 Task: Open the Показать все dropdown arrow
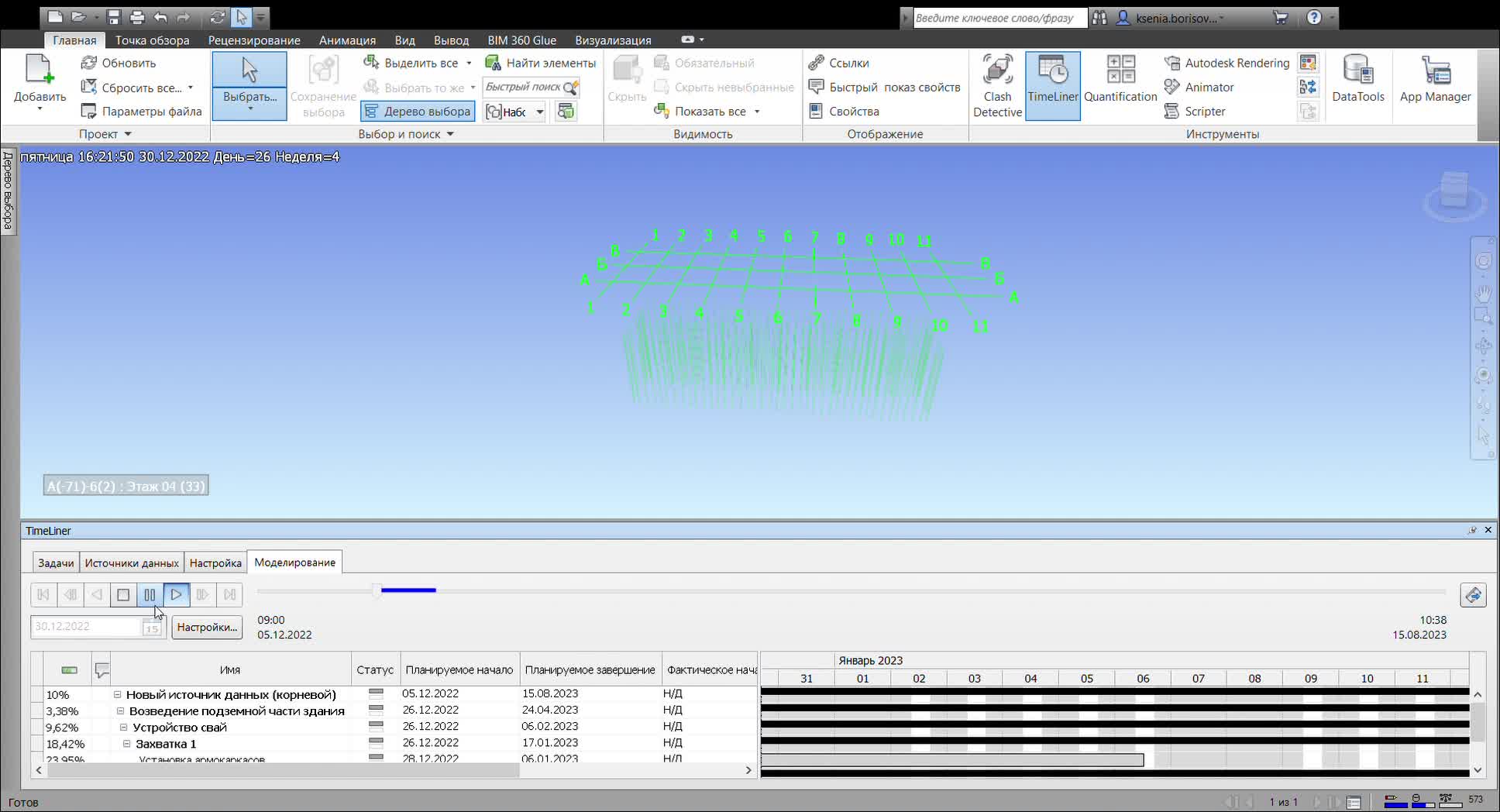pos(757,112)
